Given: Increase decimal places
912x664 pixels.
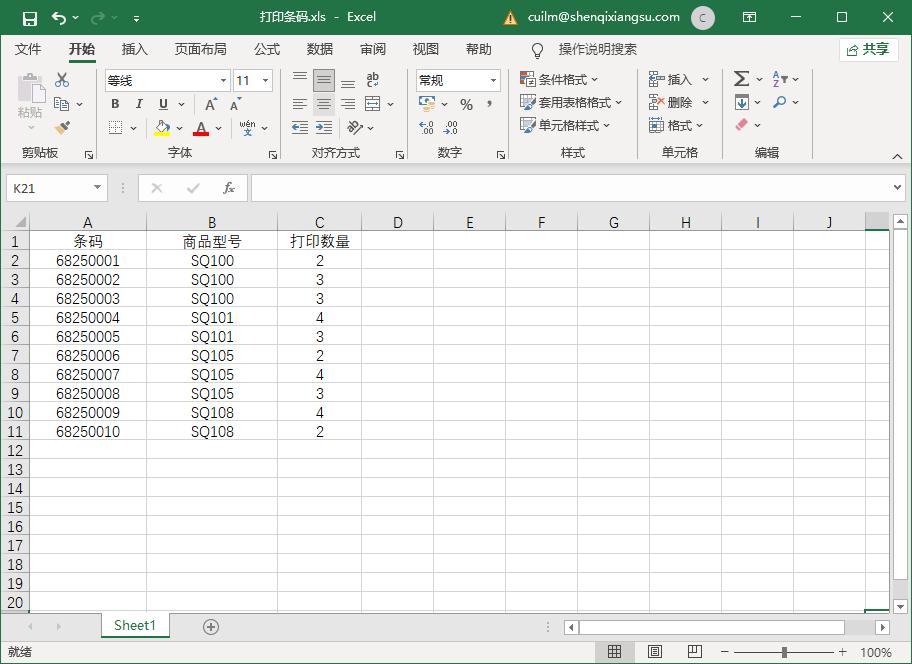Looking at the screenshot, I should point(426,127).
